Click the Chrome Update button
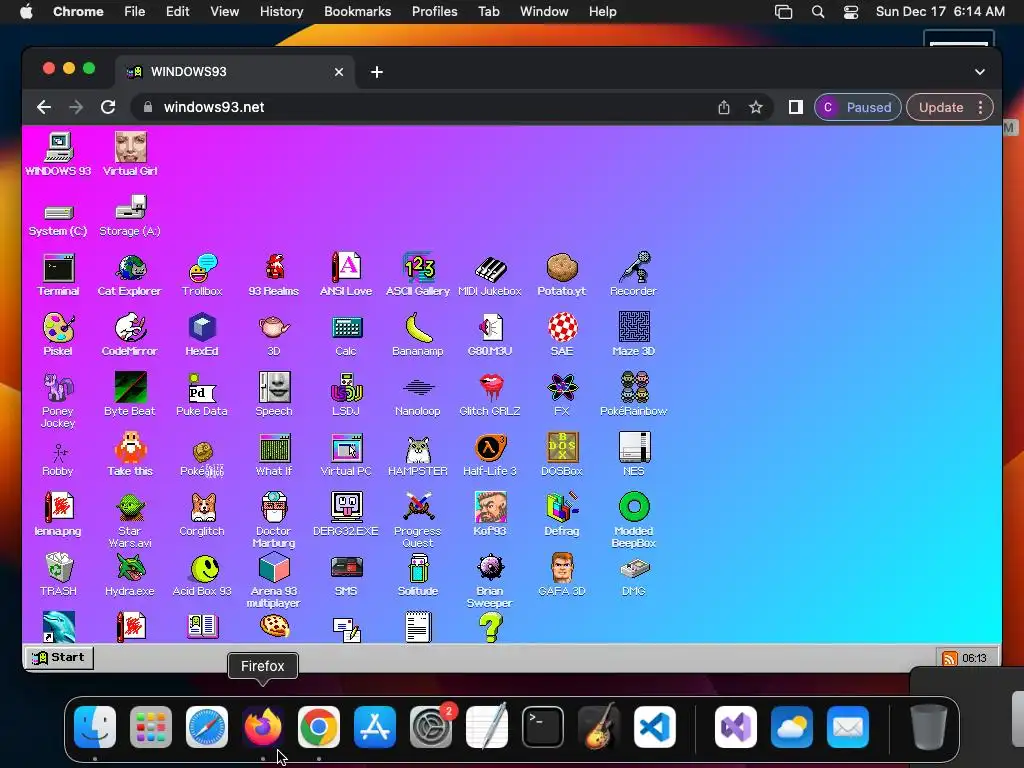Viewport: 1024px width, 768px height. pyautogui.click(x=941, y=107)
